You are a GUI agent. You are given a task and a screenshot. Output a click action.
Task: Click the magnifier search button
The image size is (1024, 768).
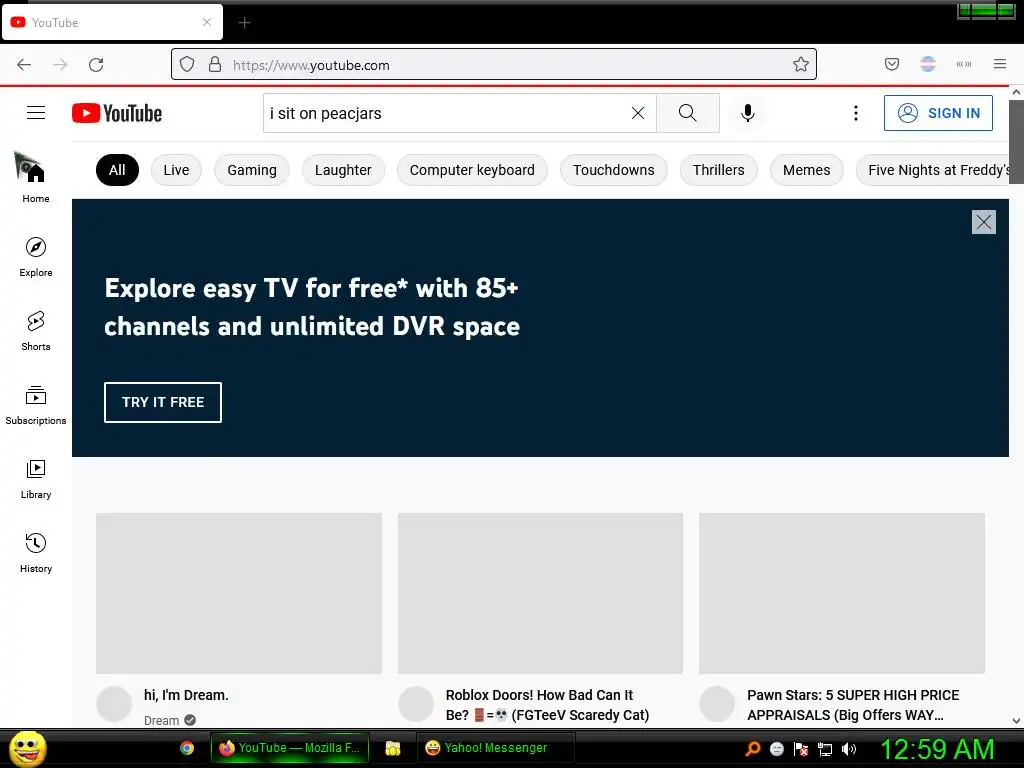(x=688, y=113)
